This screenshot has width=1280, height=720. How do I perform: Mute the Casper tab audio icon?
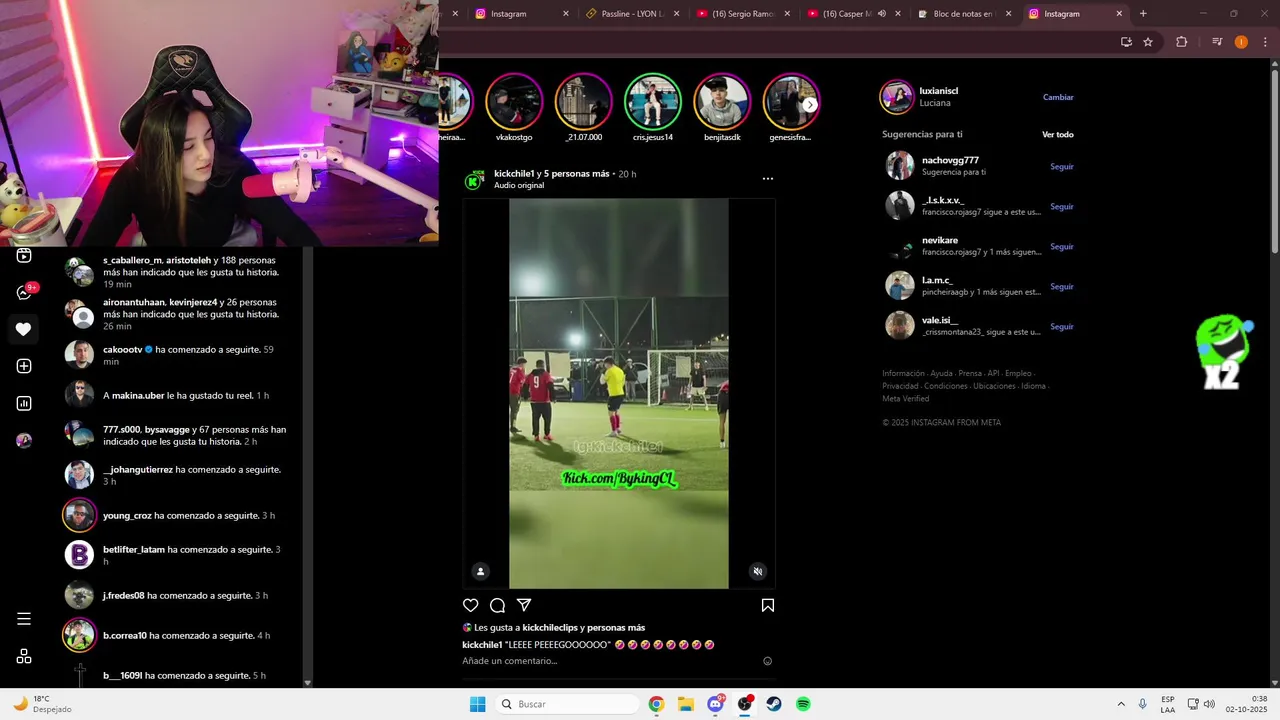(882, 14)
